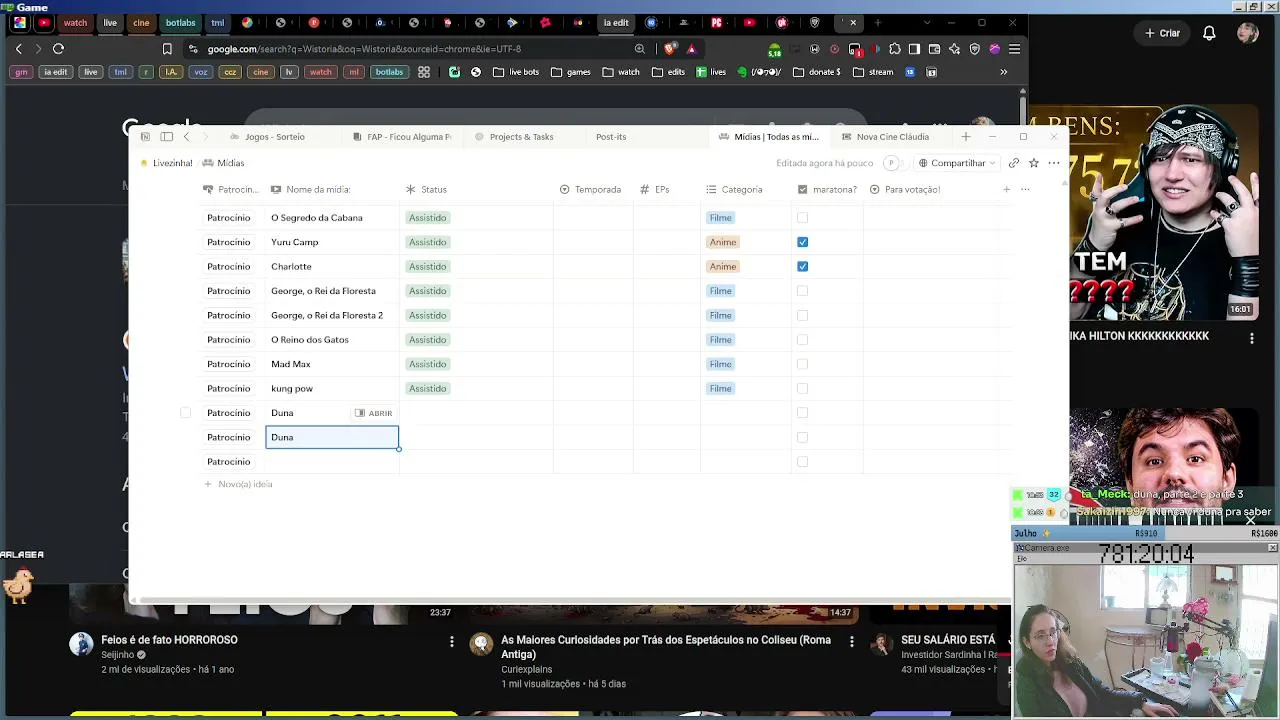Open the YouTube notifications bell
Viewport: 1280px width, 720px height.
click(x=1209, y=33)
